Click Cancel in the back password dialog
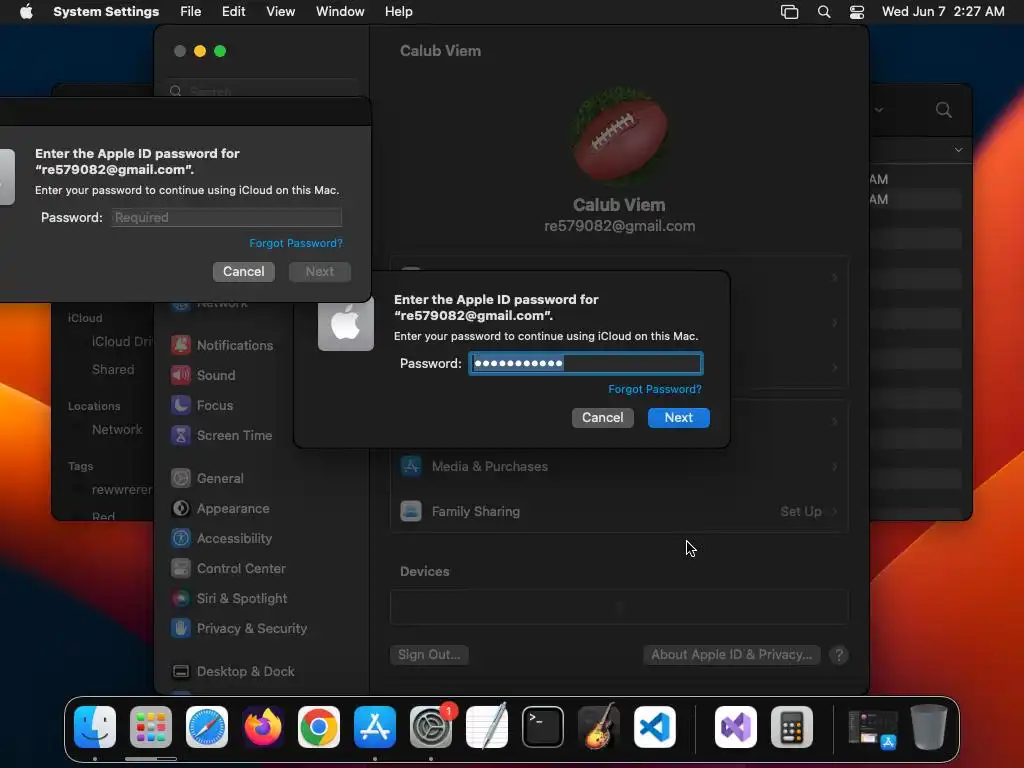The width and height of the screenshot is (1024, 768). pos(244,272)
